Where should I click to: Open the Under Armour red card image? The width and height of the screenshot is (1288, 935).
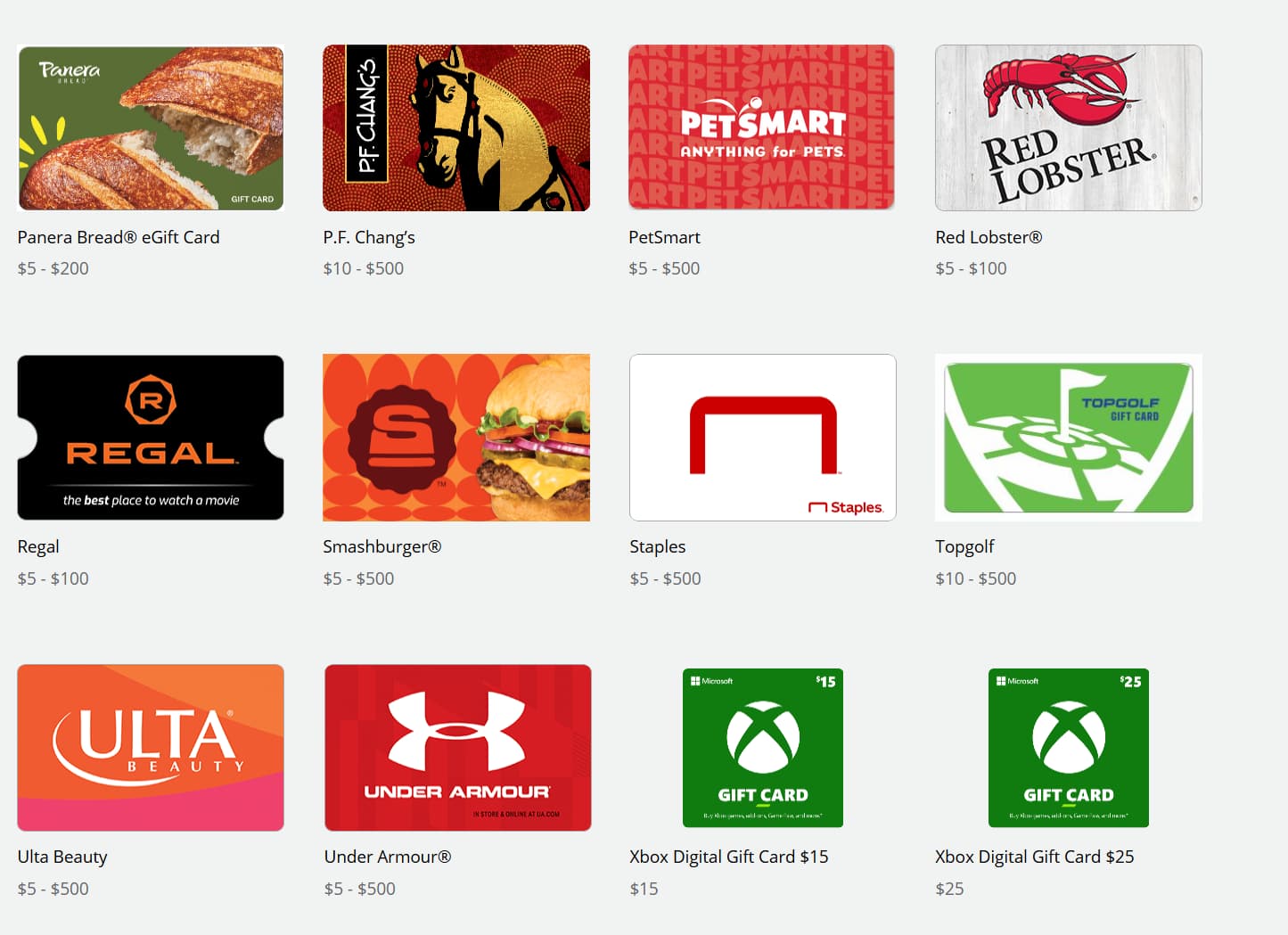pos(457,748)
